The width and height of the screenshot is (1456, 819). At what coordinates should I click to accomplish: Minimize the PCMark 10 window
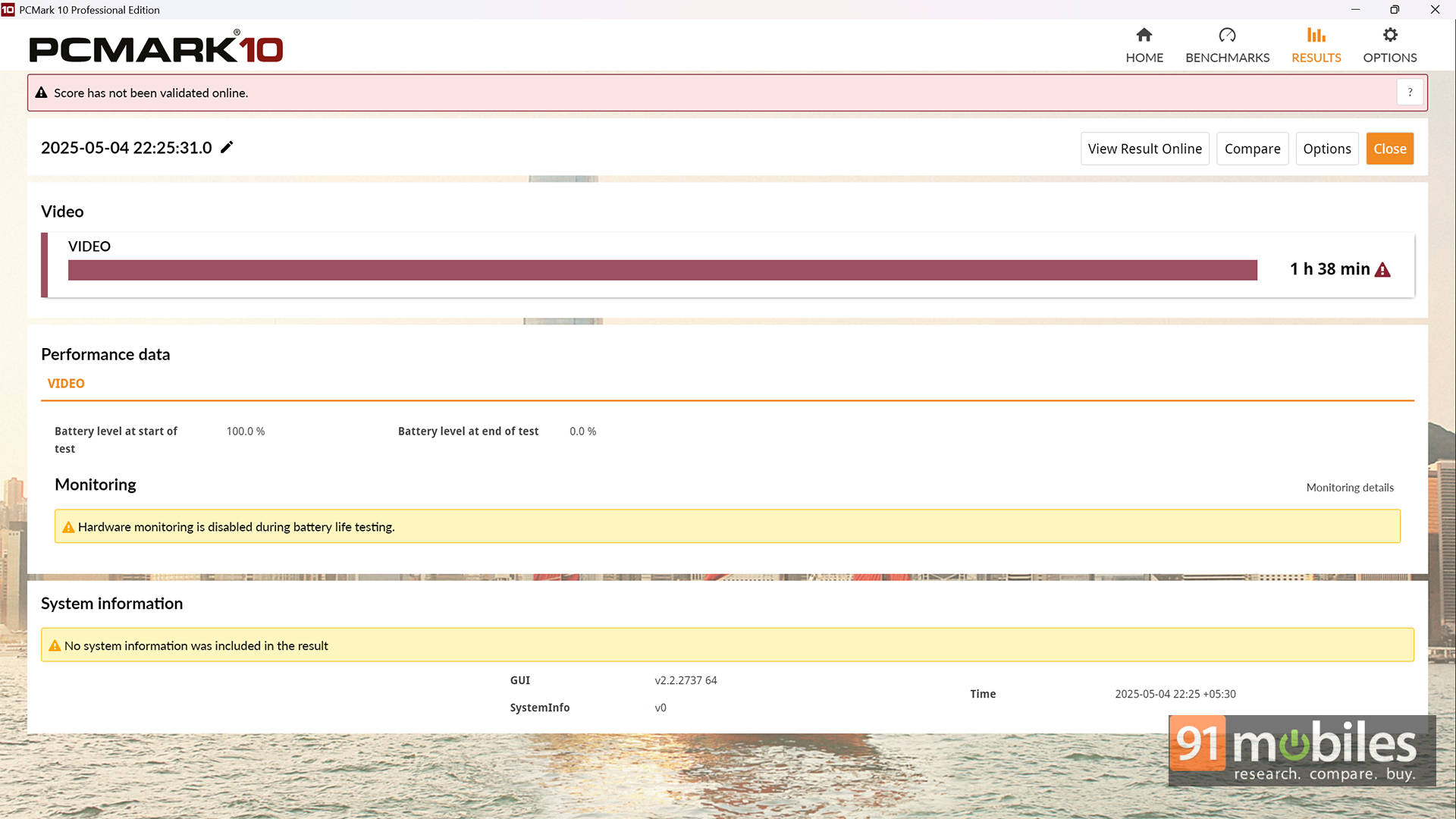point(1355,10)
